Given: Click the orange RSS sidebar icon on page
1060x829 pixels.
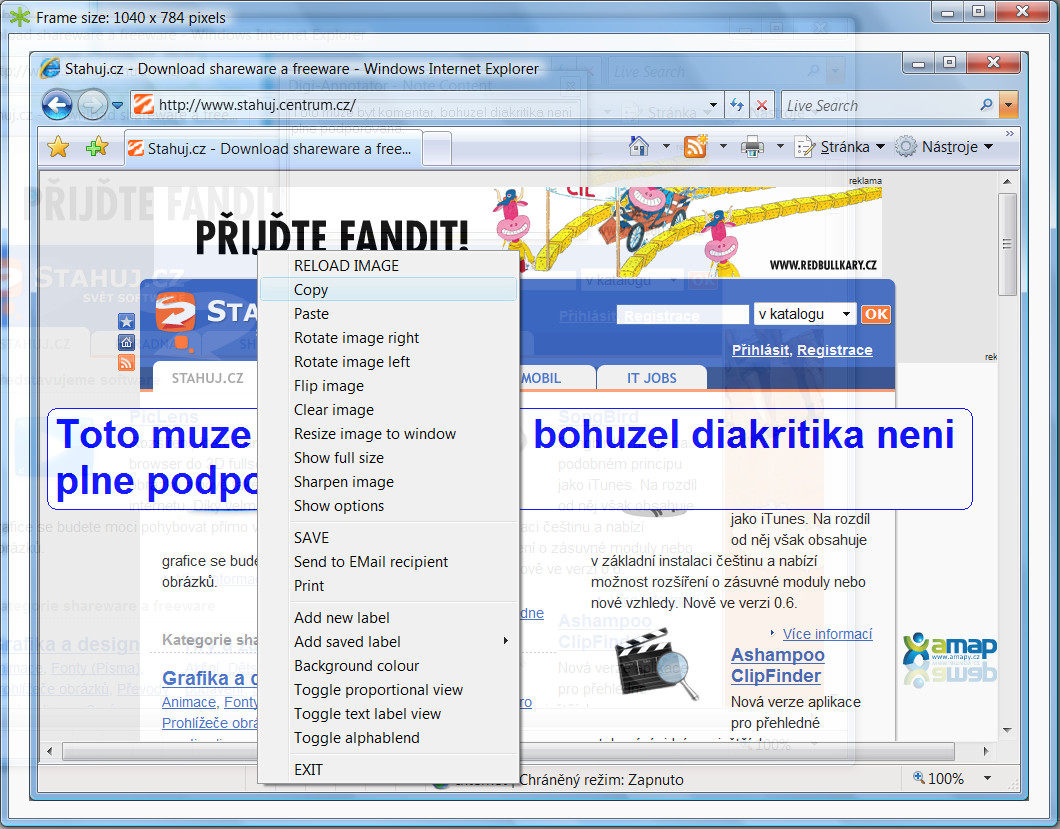Looking at the screenshot, I should 126,362.
